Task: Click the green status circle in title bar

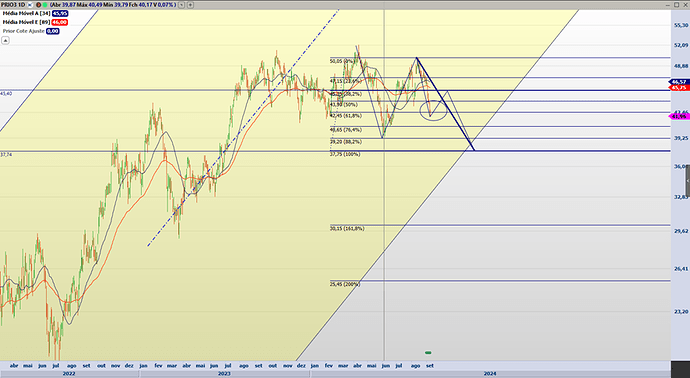Action: [45, 5]
